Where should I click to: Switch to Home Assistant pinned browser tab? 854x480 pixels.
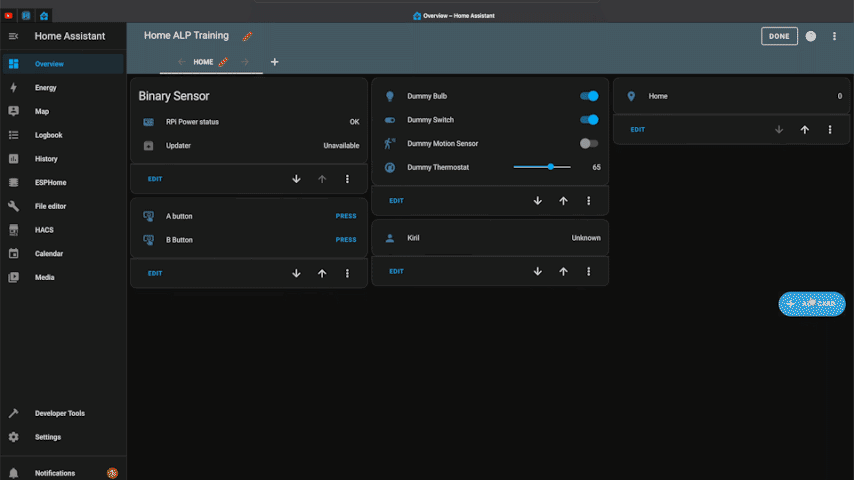[44, 16]
